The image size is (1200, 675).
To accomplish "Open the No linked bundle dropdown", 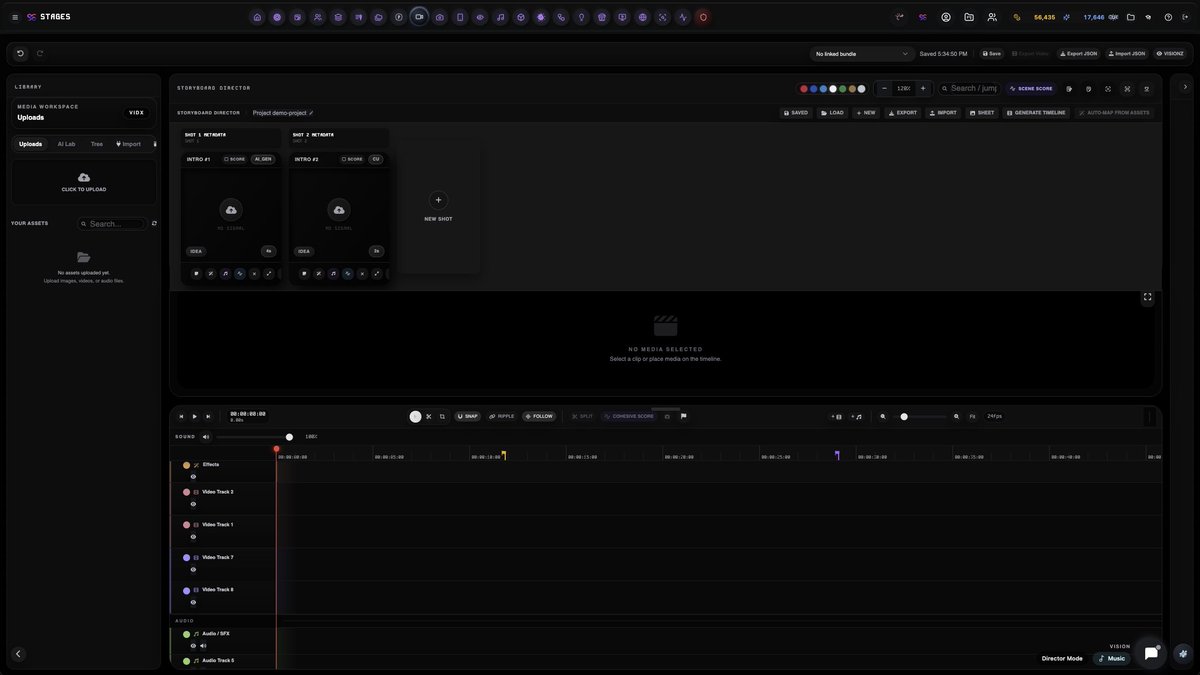I will pyautogui.click(x=858, y=51).
